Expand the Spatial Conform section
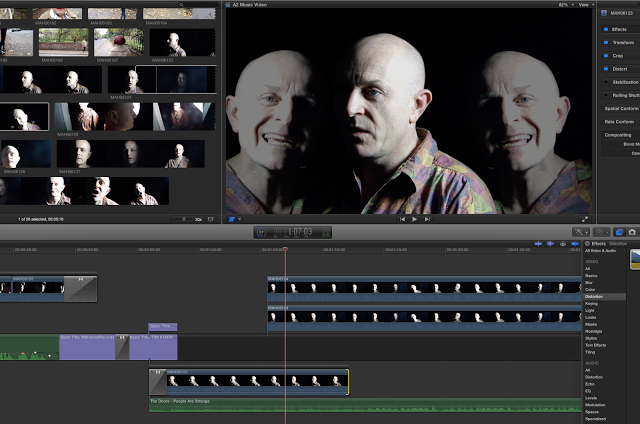Viewport: 640px width, 424px height. tap(621, 109)
